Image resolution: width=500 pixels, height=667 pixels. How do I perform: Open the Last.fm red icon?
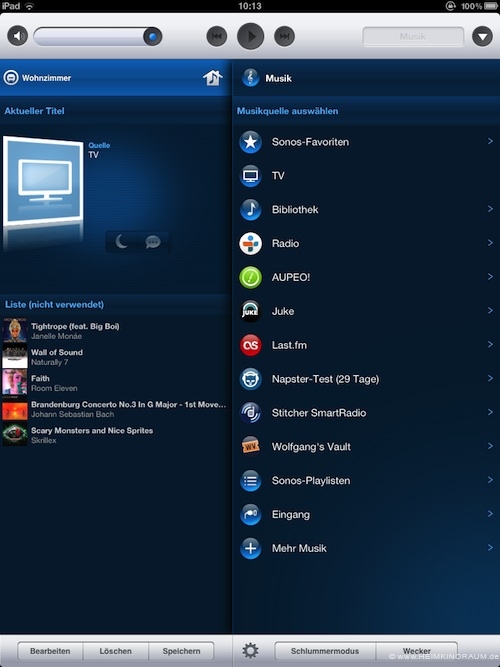pyautogui.click(x=250, y=345)
